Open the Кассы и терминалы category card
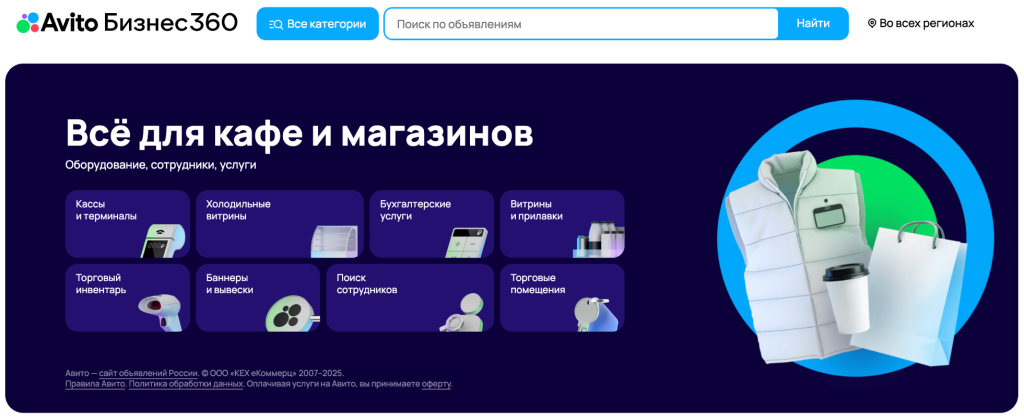1024x420 pixels. [127, 224]
